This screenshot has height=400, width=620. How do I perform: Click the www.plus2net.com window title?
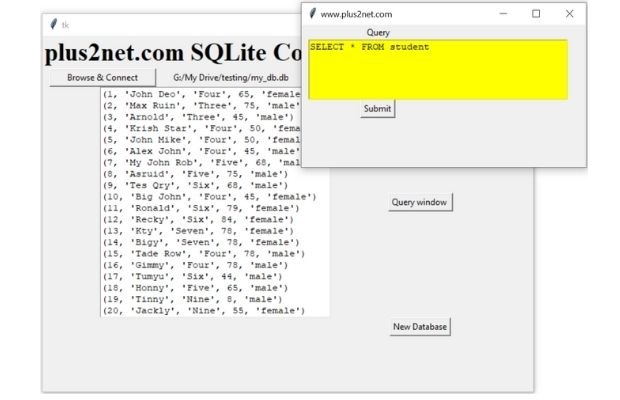pos(356,14)
